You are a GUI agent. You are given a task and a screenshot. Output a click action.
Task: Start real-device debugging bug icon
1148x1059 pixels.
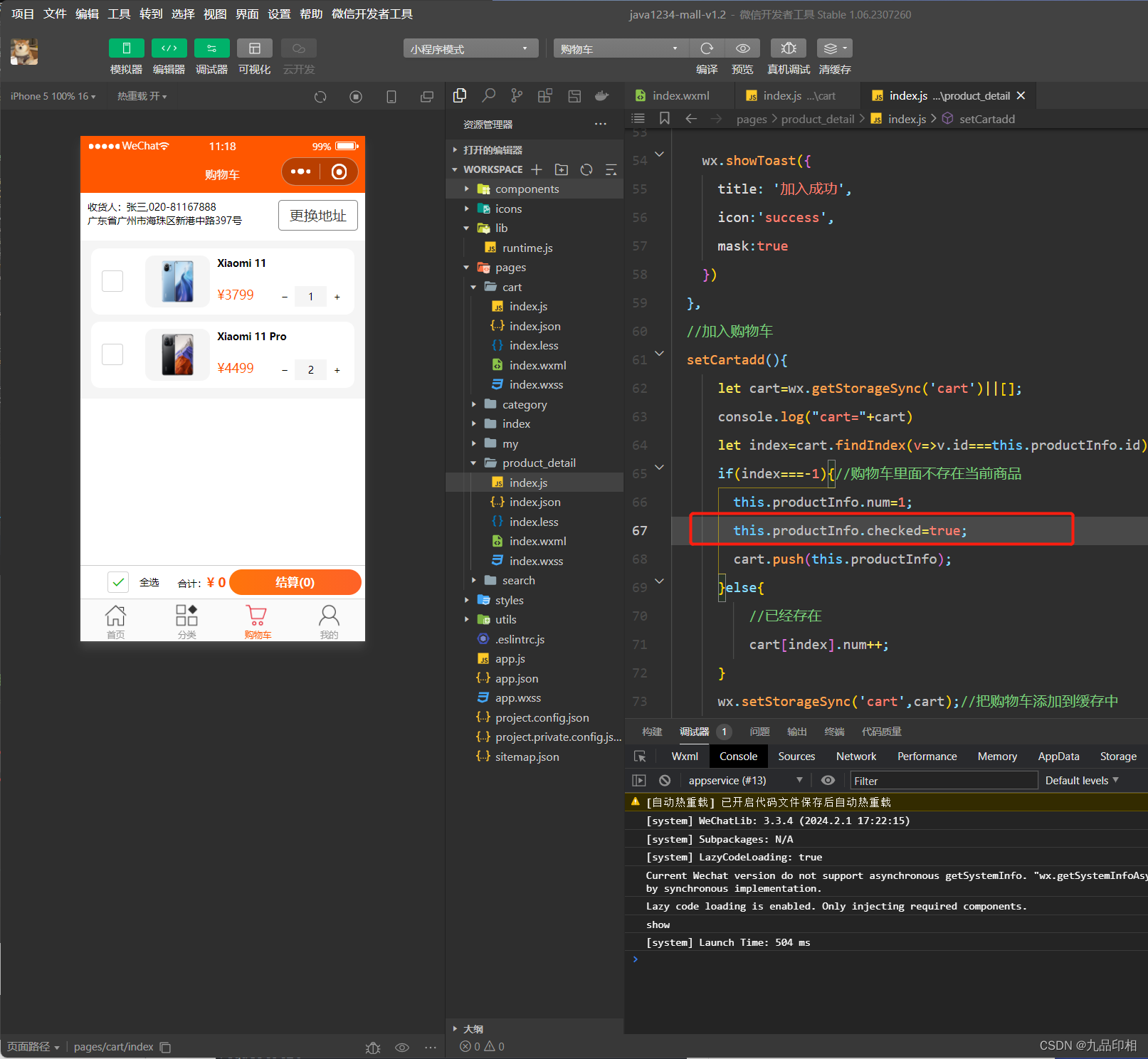click(x=789, y=48)
